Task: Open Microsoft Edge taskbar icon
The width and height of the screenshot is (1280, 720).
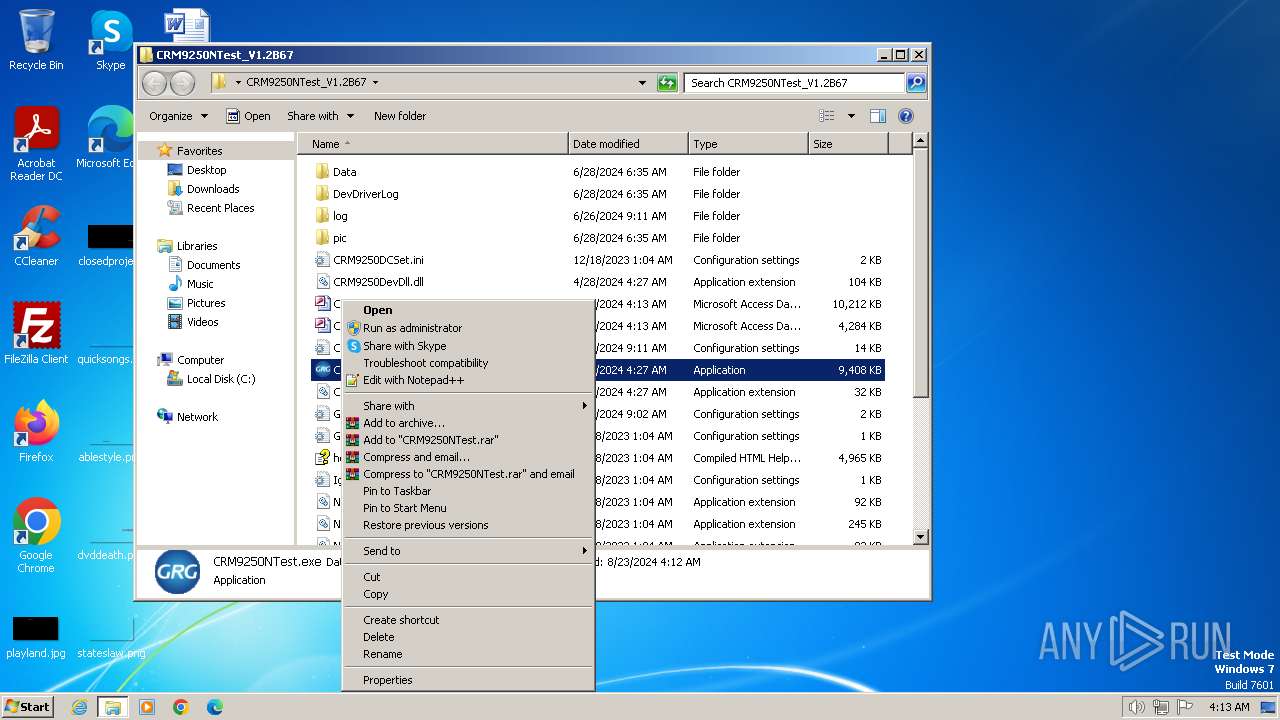Action: click(215, 707)
